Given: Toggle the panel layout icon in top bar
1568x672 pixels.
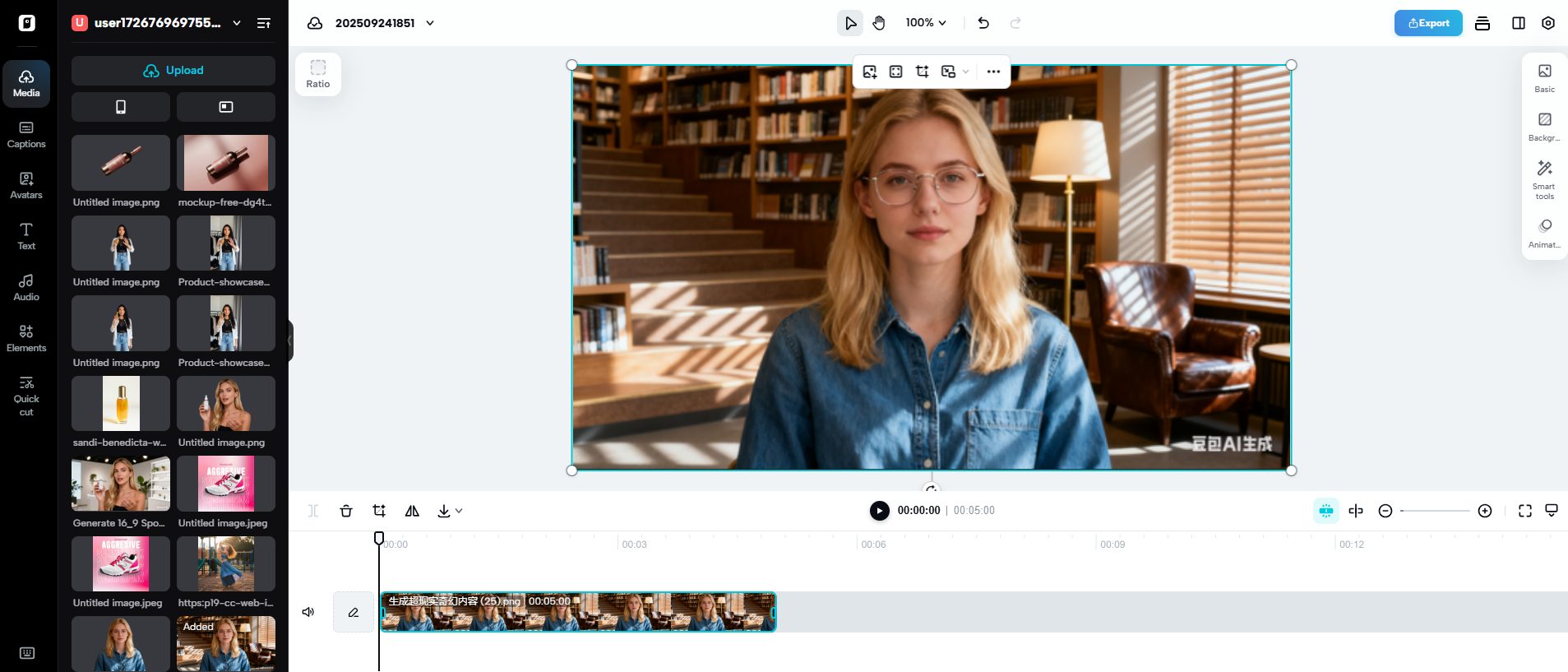Looking at the screenshot, I should [1519, 23].
